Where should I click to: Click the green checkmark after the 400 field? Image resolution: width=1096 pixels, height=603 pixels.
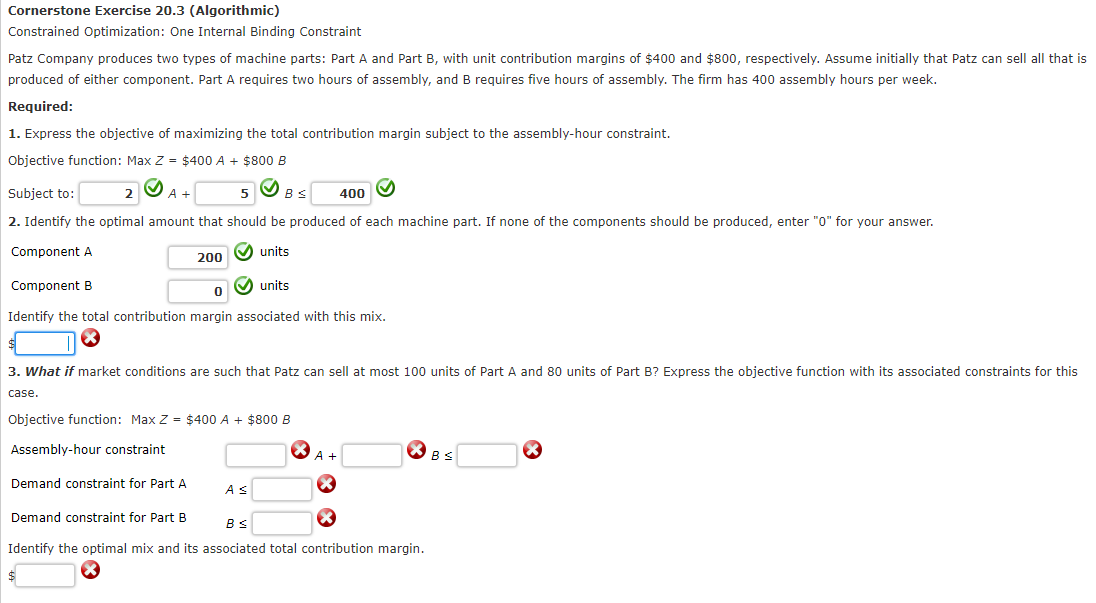tap(385, 187)
